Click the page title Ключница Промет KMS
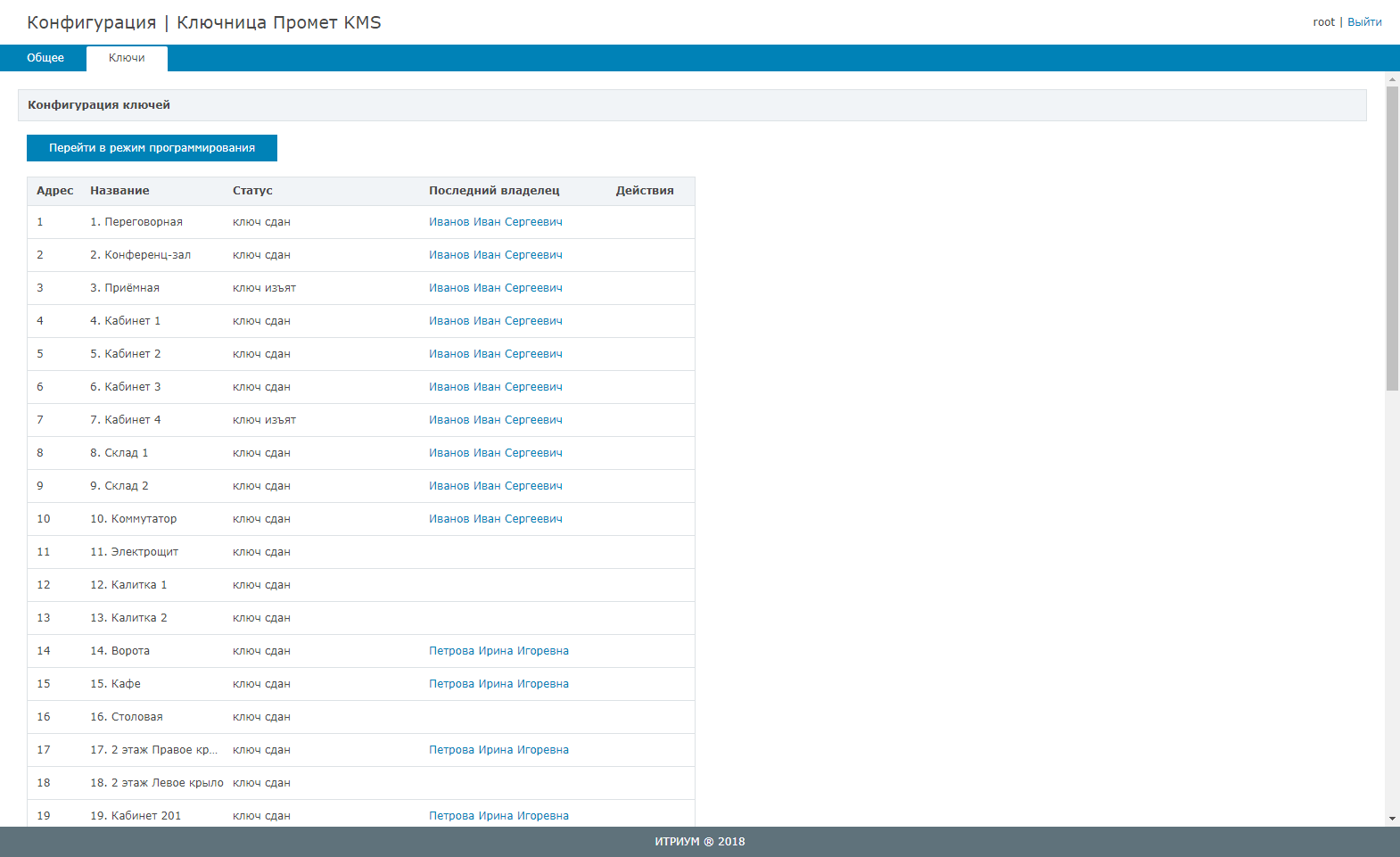The image size is (1400, 857). (x=279, y=22)
